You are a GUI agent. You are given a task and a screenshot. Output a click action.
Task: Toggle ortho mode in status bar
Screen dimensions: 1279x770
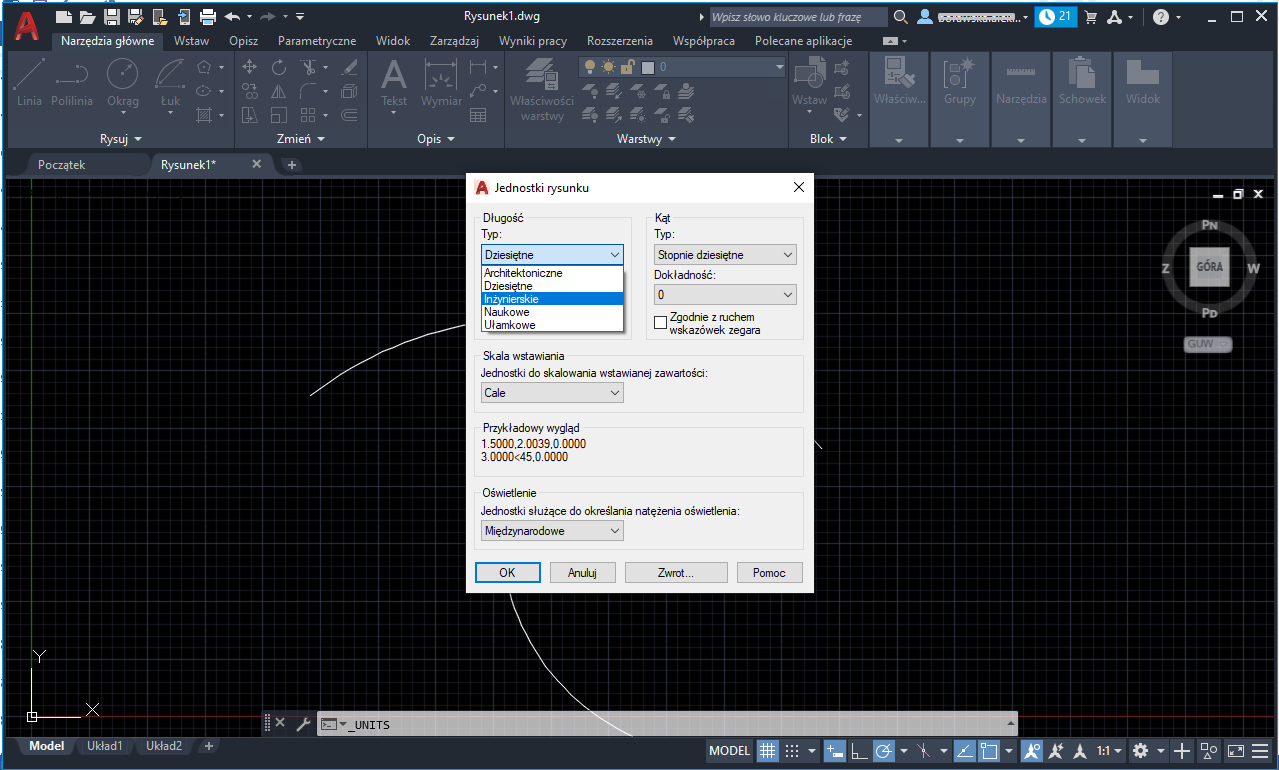click(859, 750)
